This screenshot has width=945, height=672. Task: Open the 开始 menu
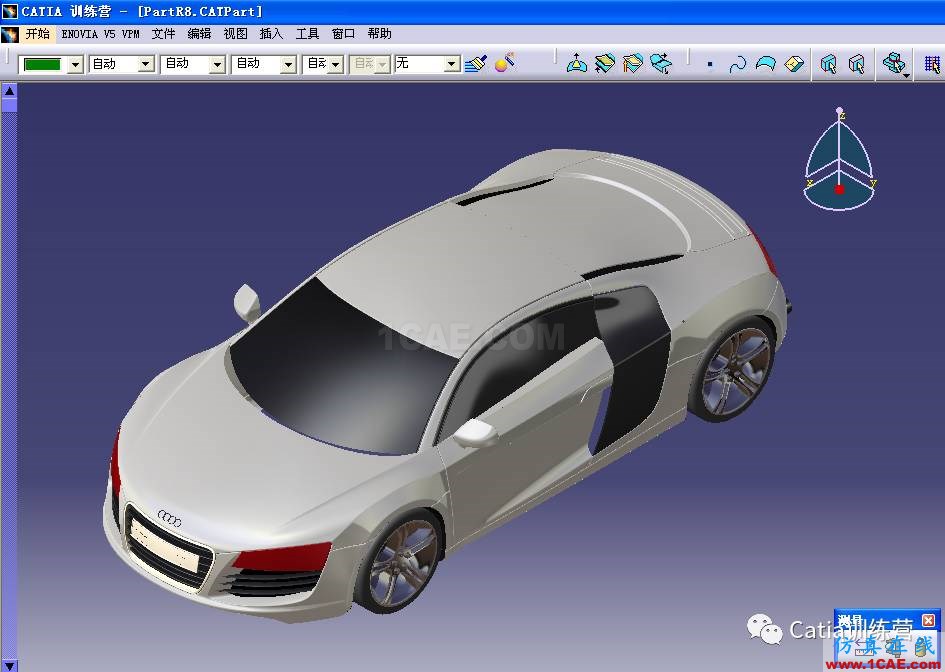click(x=37, y=34)
